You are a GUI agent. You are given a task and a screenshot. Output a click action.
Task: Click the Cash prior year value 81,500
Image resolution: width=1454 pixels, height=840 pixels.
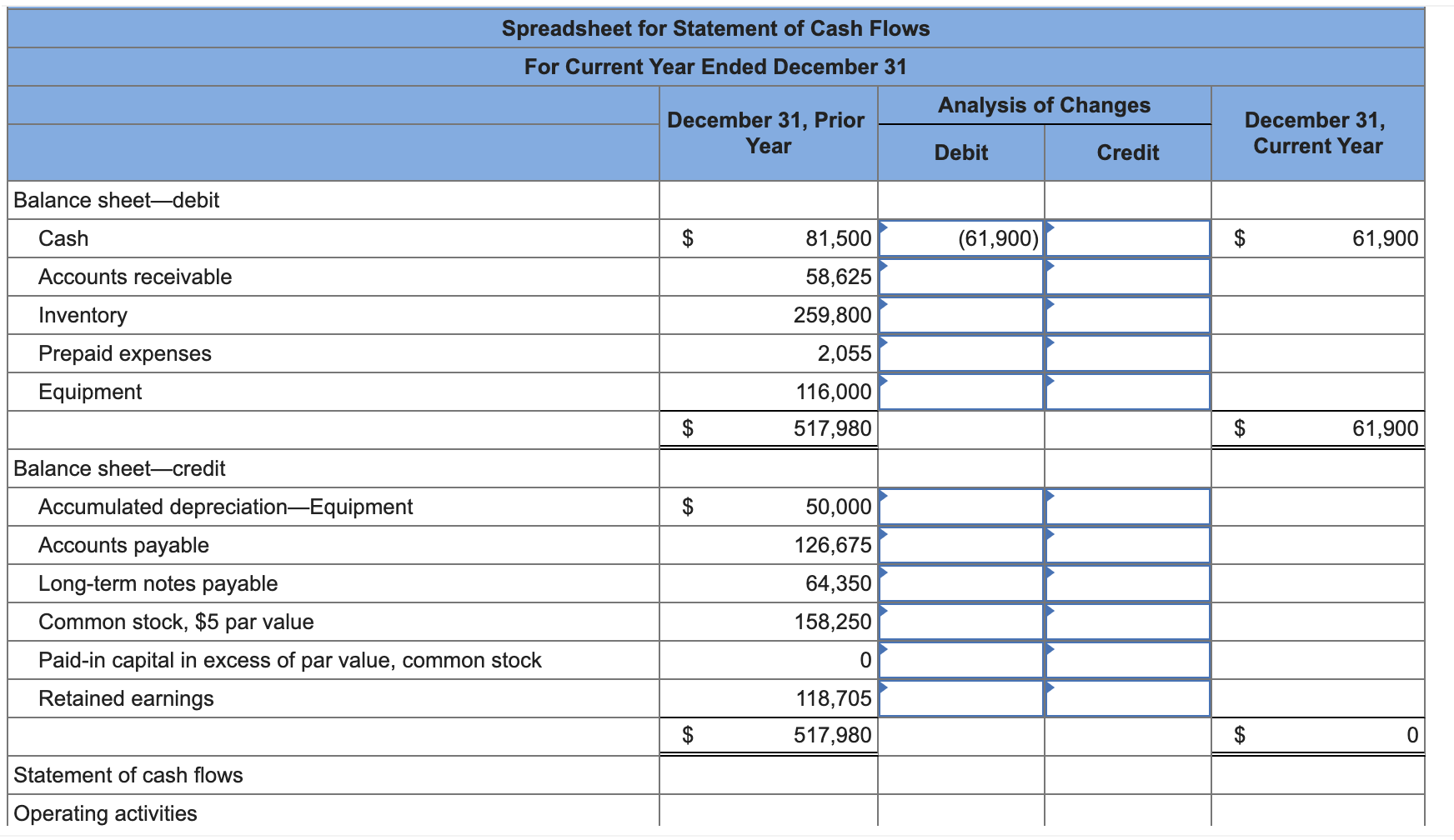click(x=838, y=238)
